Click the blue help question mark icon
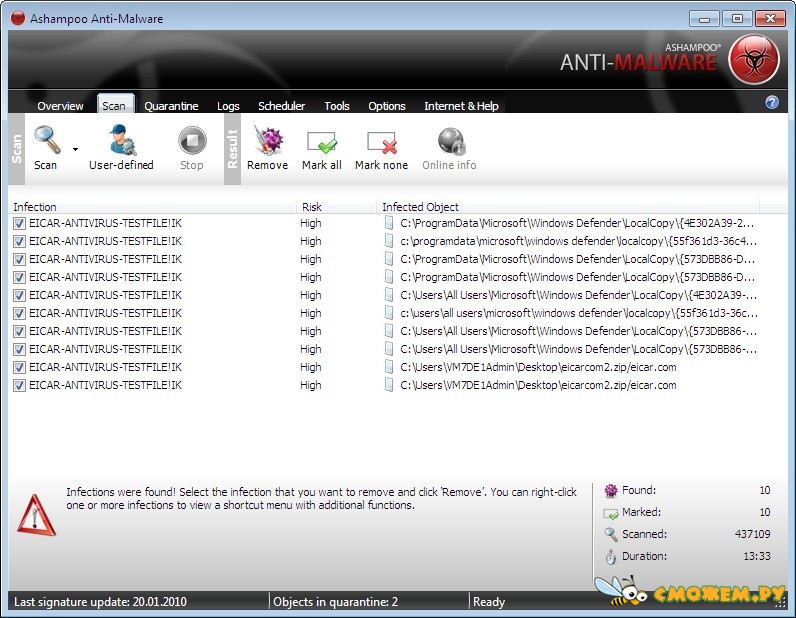The image size is (796, 618). [x=772, y=103]
